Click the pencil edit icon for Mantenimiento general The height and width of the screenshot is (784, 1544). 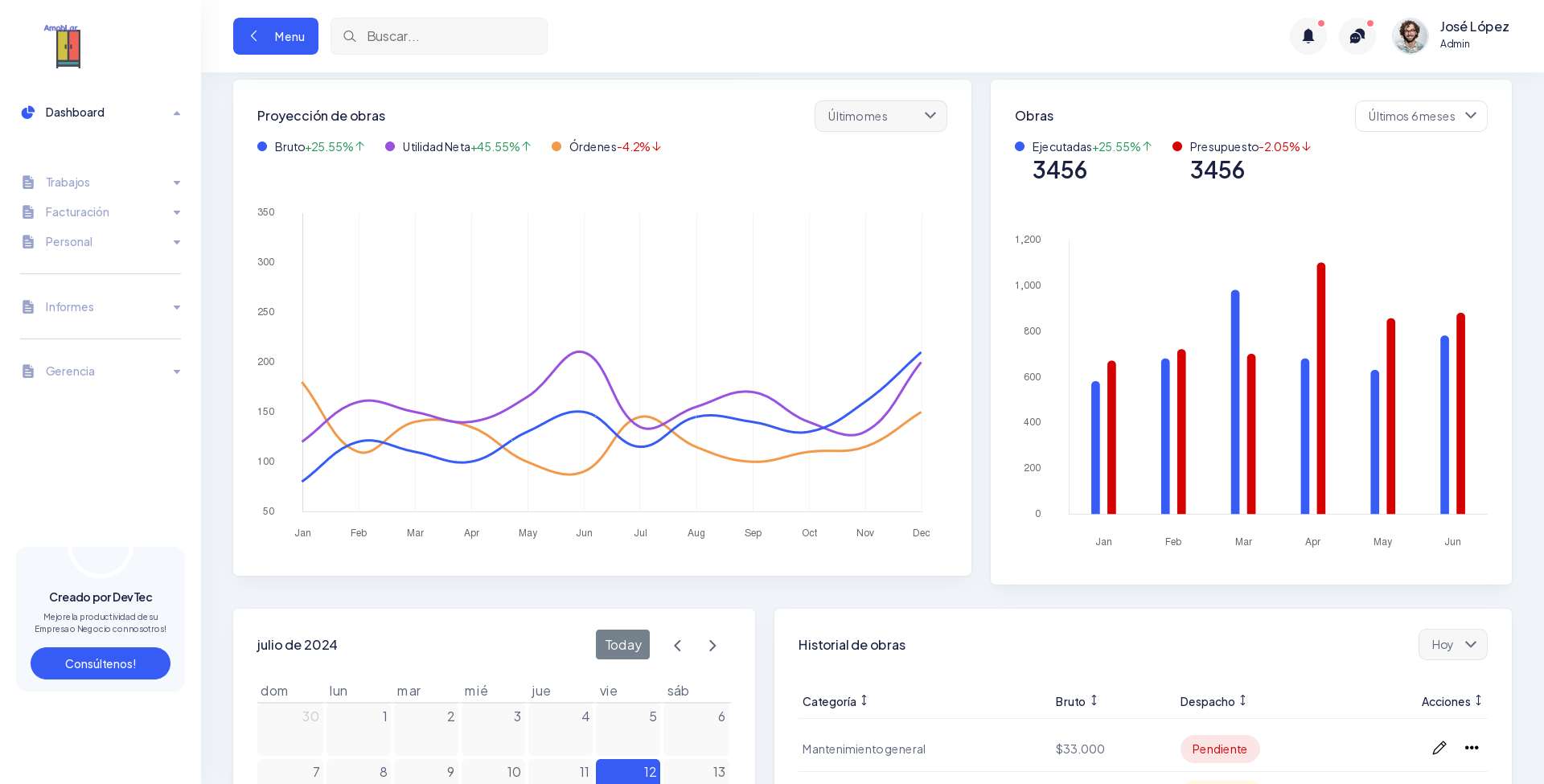[1439, 748]
